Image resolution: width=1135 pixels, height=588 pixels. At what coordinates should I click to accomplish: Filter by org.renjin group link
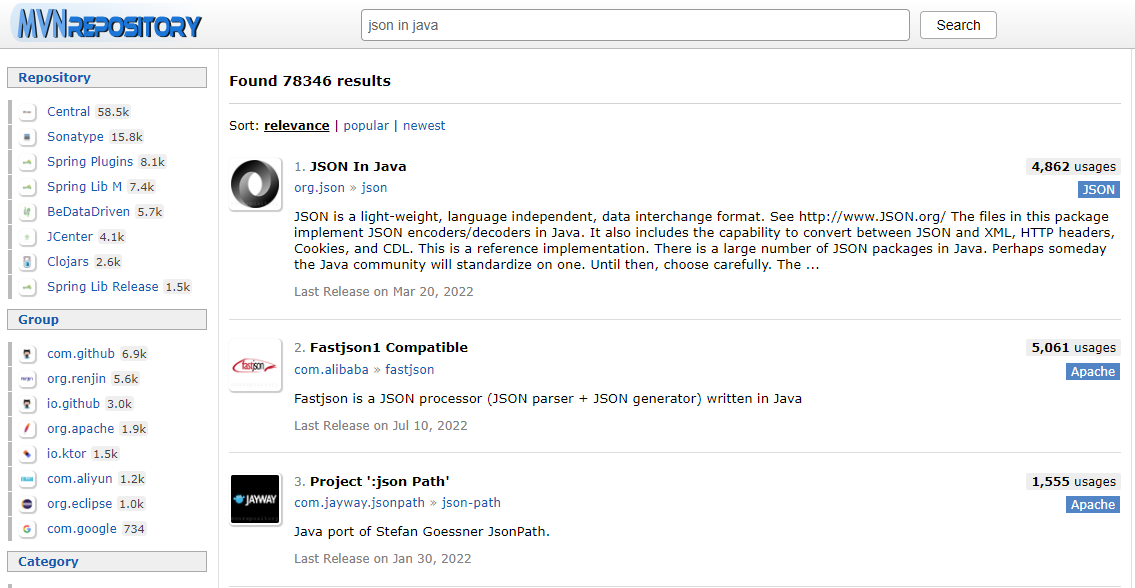point(77,379)
